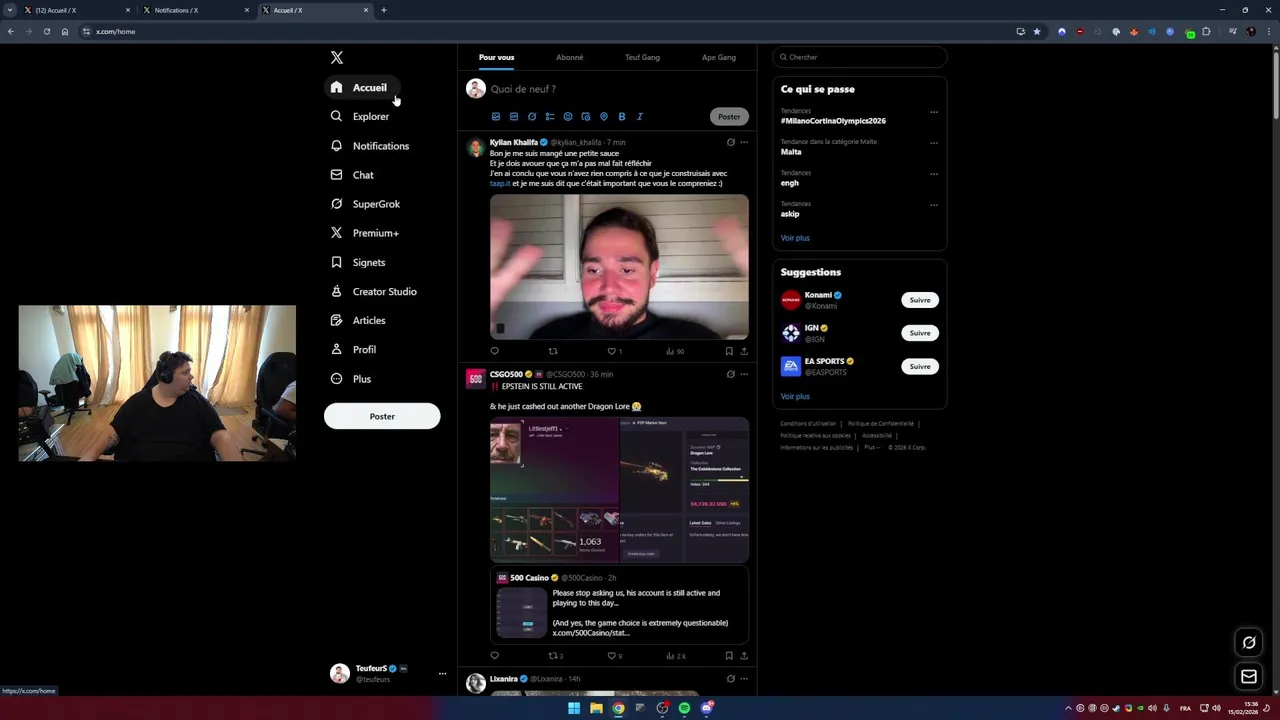Bookmark the CSGO500 post
Viewport: 1280px width, 720px height.
click(x=729, y=656)
